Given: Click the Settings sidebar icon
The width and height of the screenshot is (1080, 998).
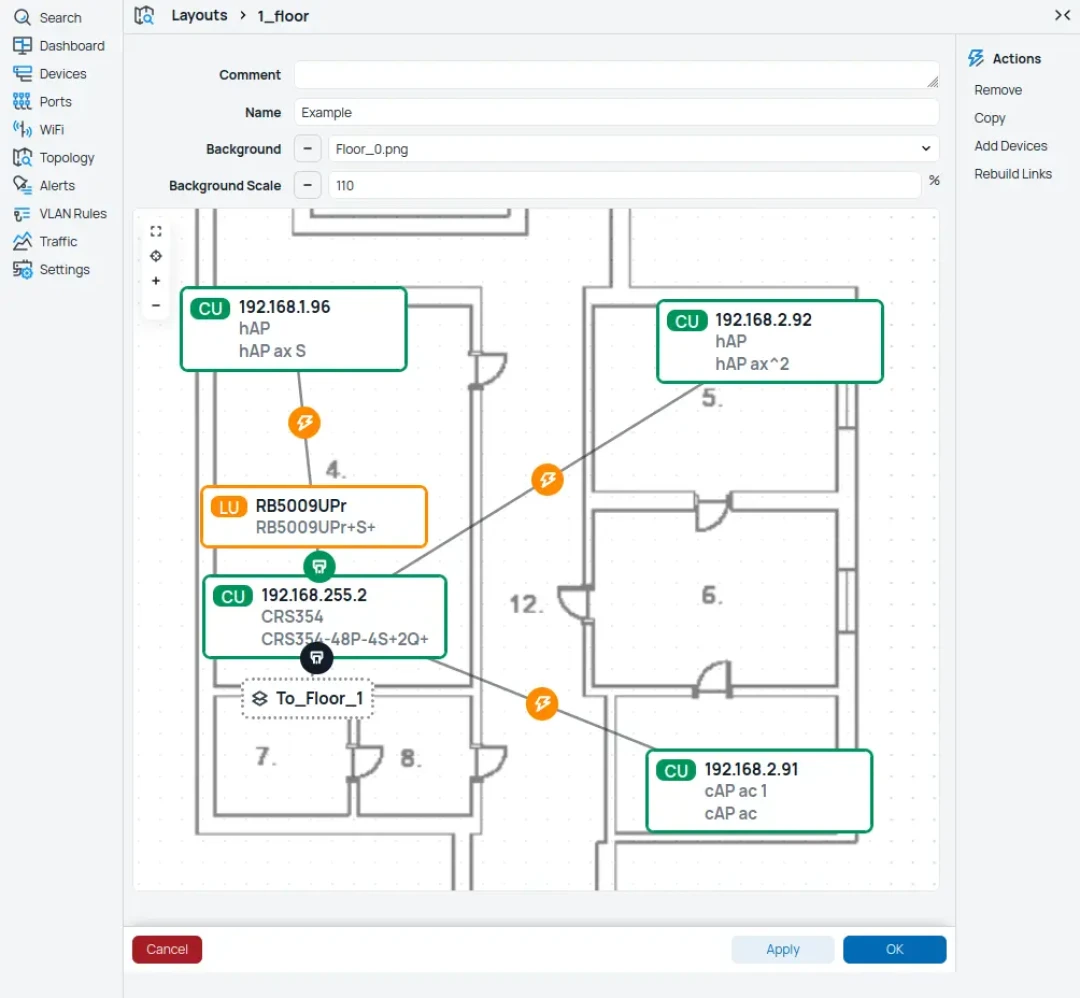Looking at the screenshot, I should tap(22, 269).
